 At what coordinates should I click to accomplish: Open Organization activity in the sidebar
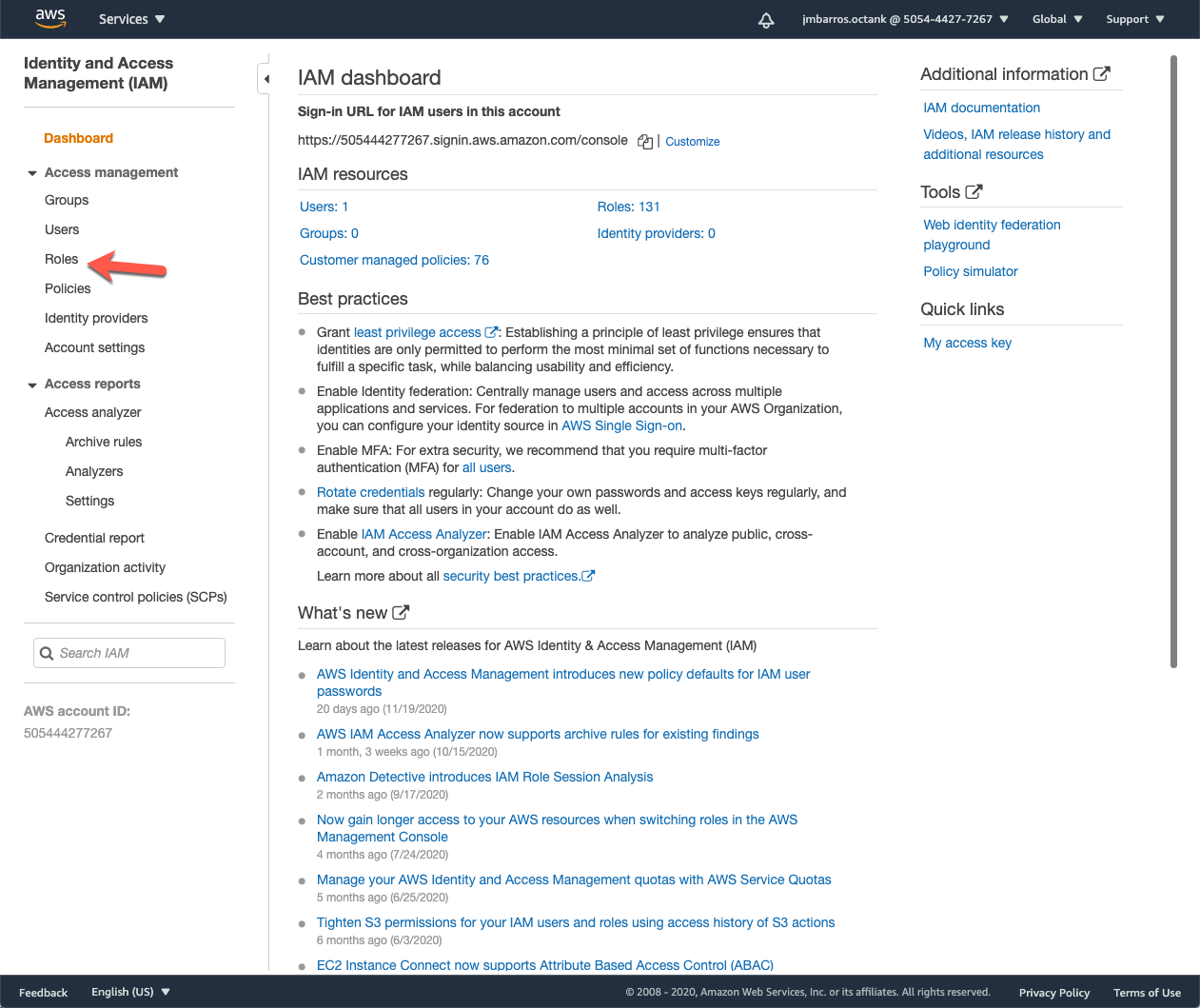(105, 567)
